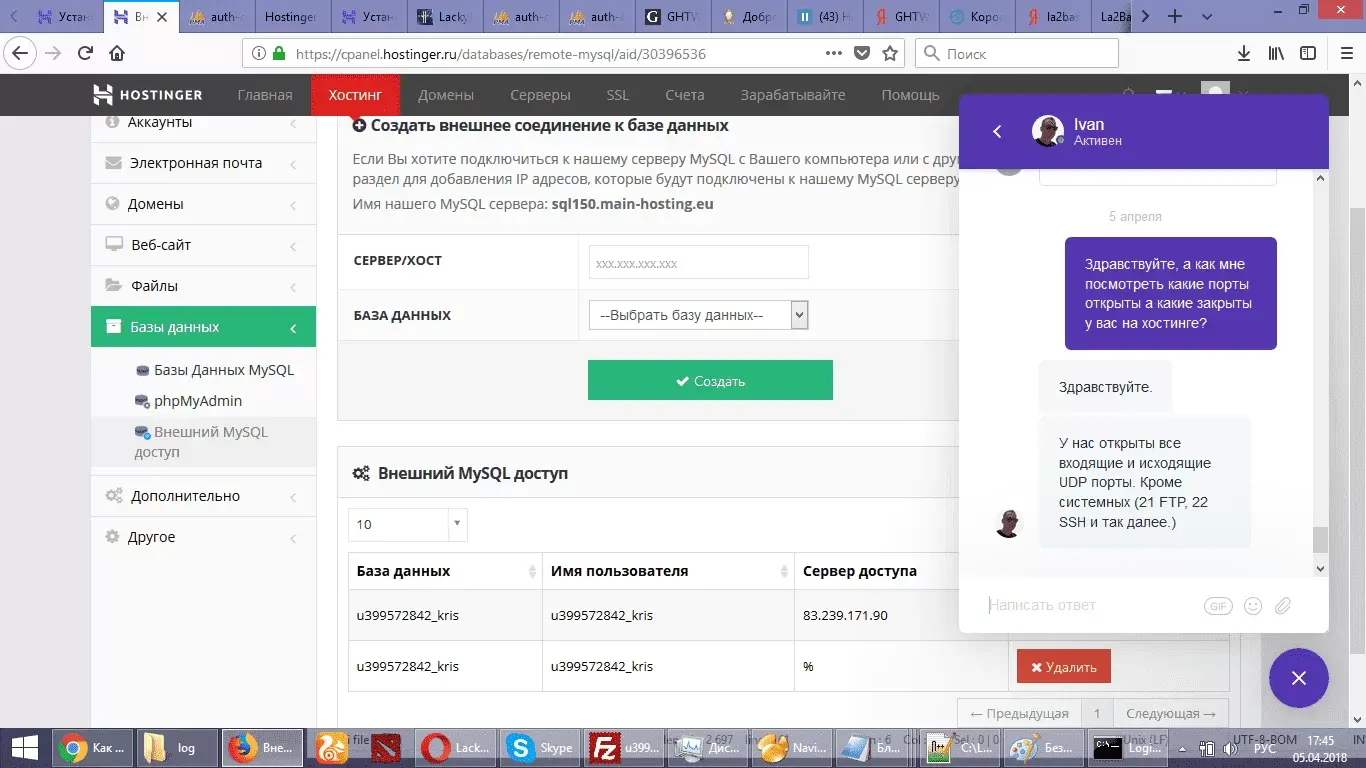Attach a file with the paperclip icon

click(1283, 606)
